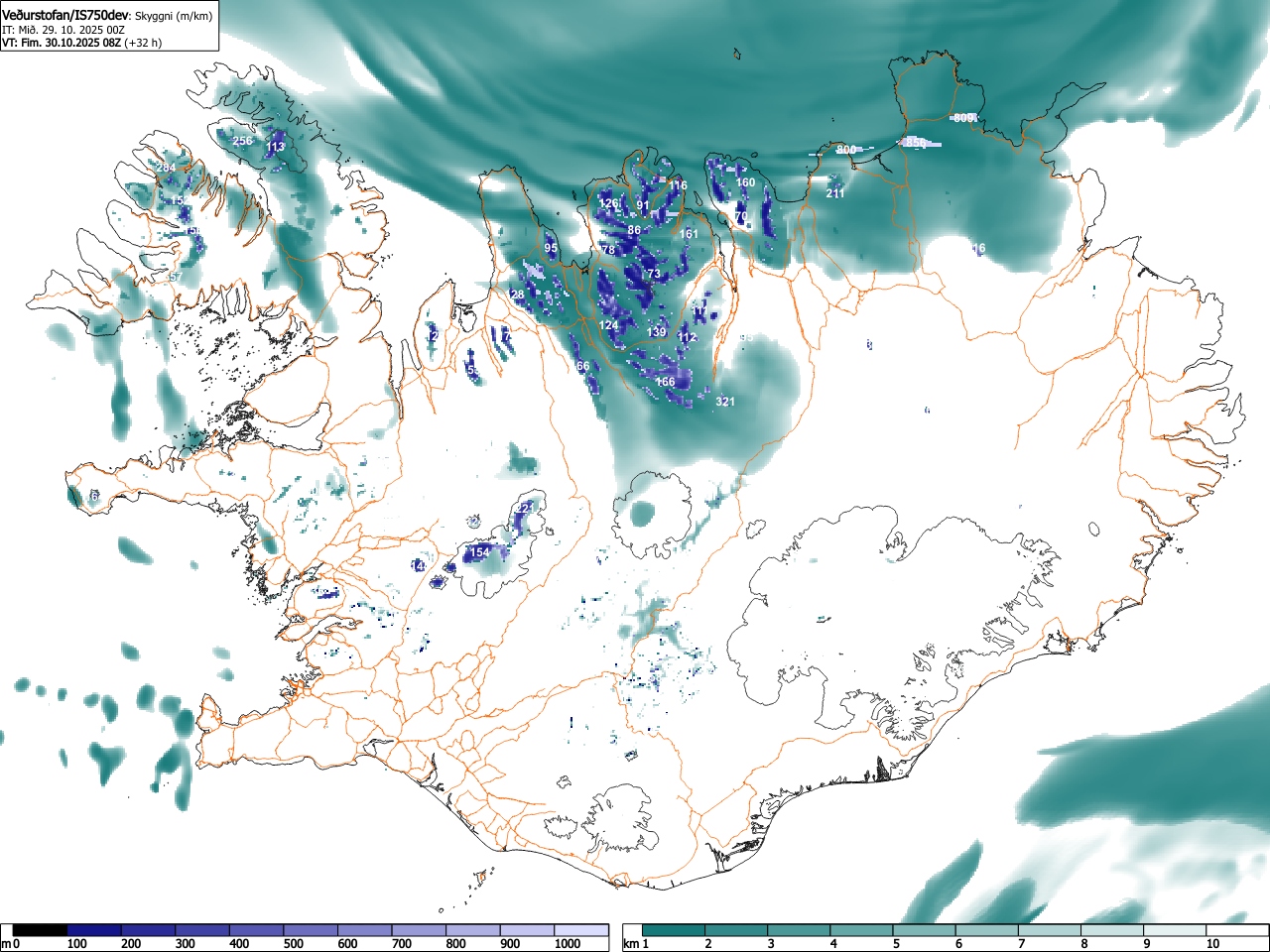Click the 800 value on the northern coast
The width and height of the screenshot is (1270, 952).
pyautogui.click(x=845, y=150)
